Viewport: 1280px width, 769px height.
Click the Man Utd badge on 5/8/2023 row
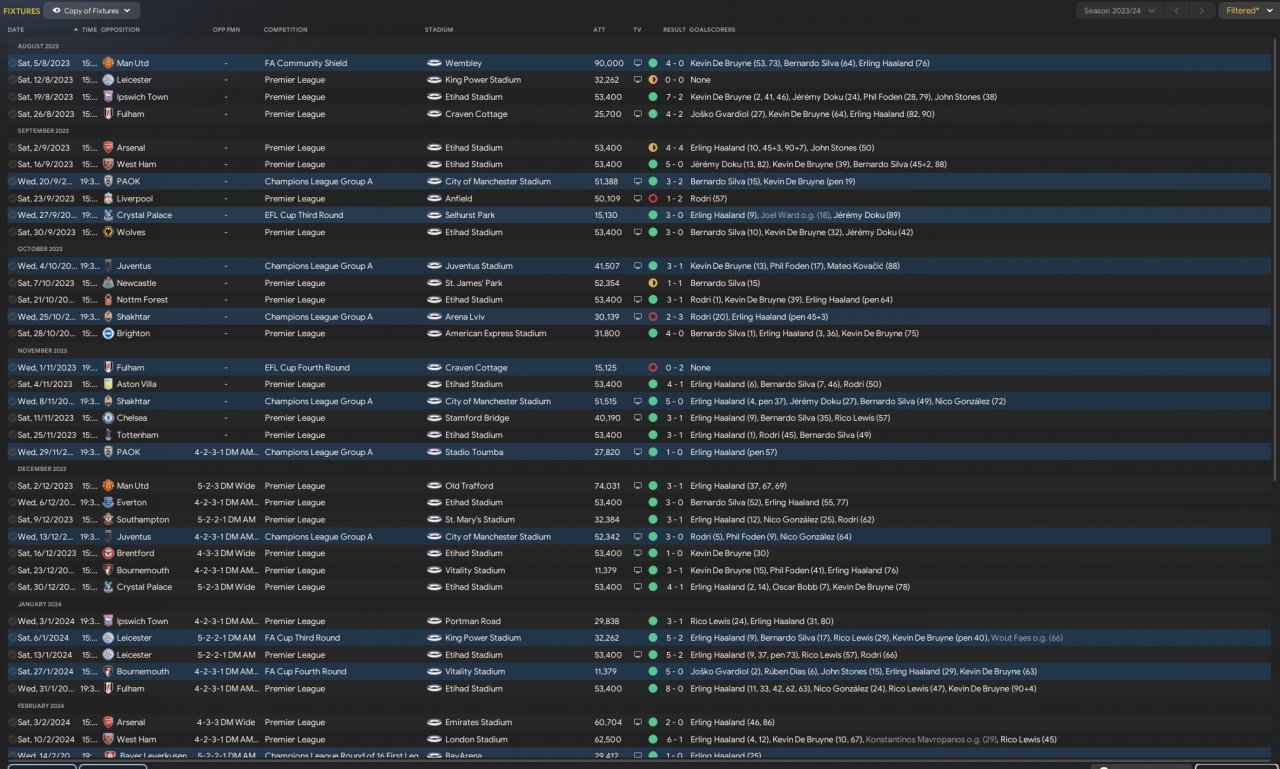click(x=108, y=63)
